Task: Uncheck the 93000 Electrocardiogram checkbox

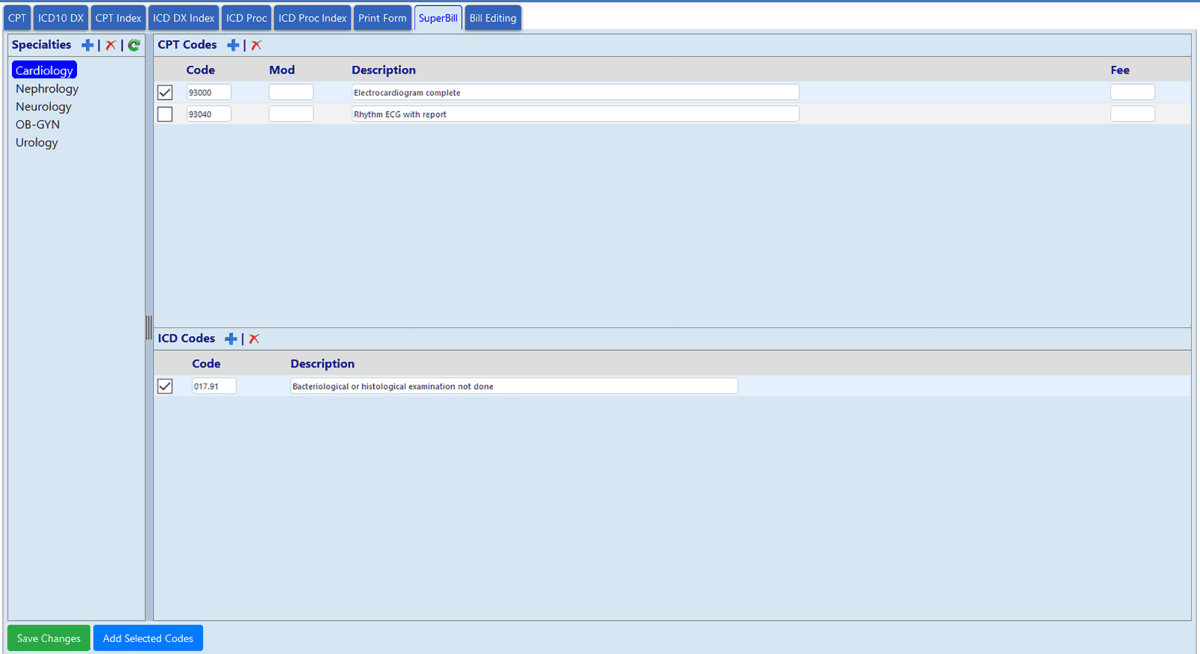Action: (165, 92)
